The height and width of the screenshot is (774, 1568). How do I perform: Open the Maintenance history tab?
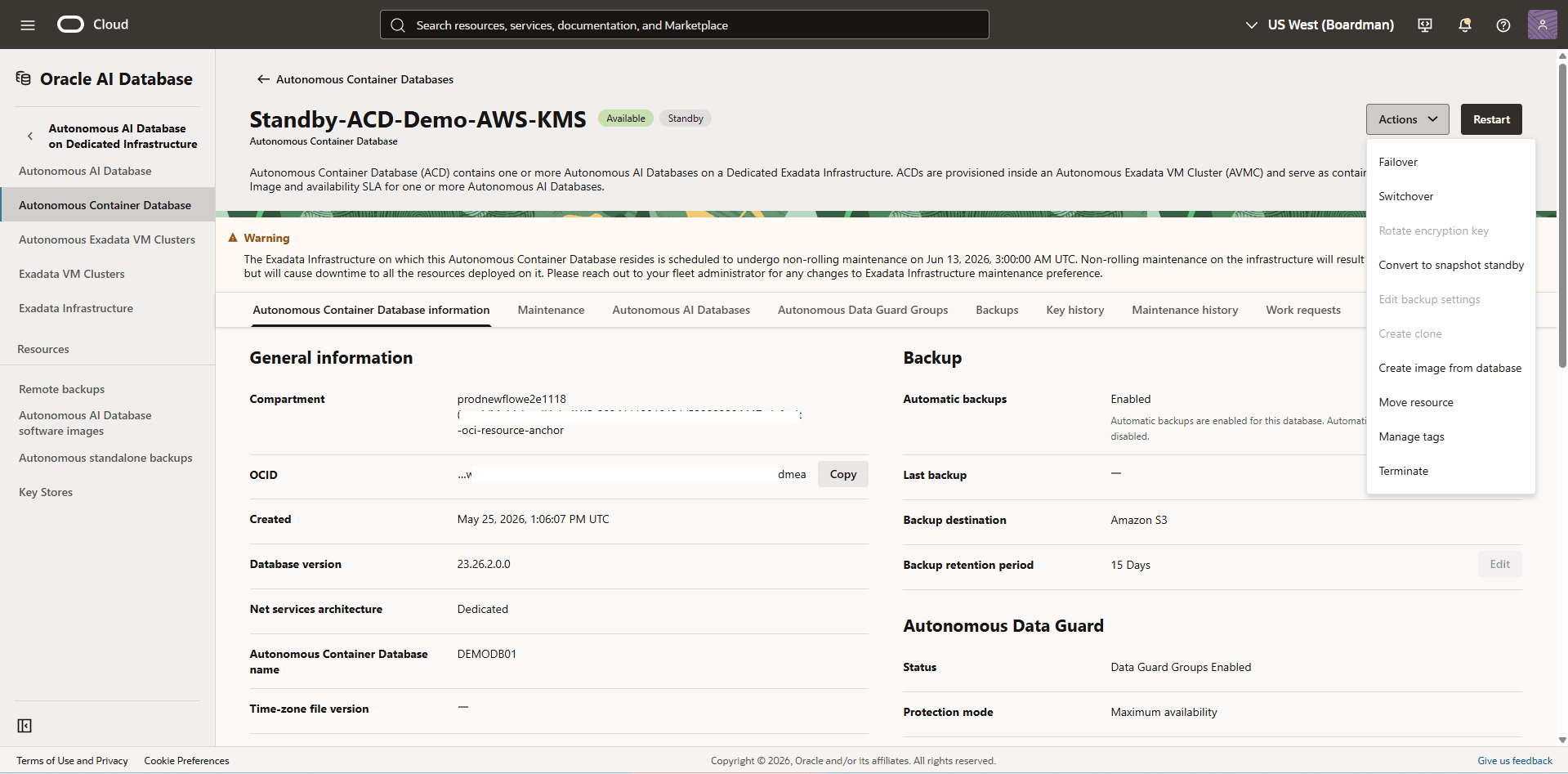pyautogui.click(x=1185, y=310)
